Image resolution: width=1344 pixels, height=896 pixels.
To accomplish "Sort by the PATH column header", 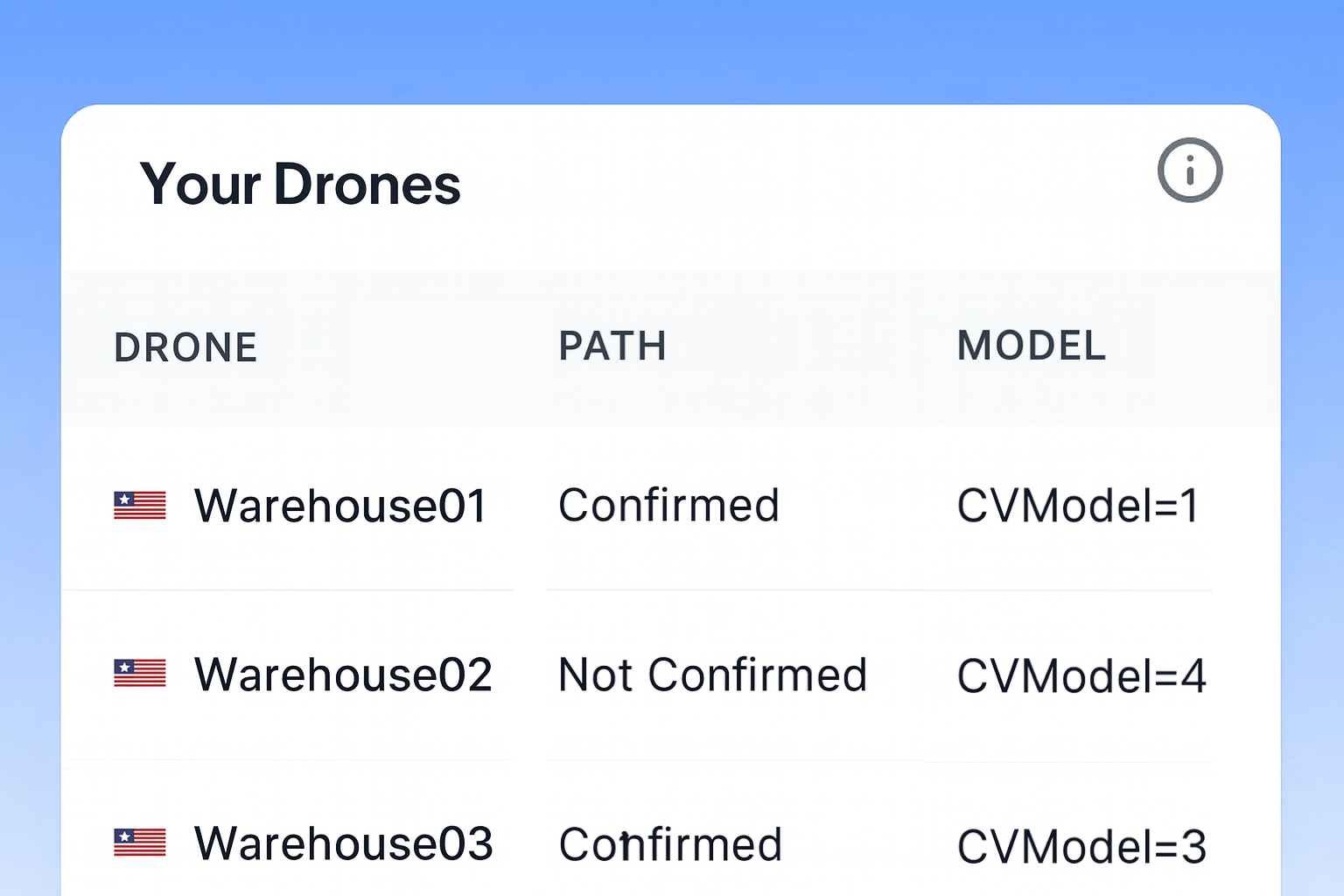I will click(x=612, y=346).
